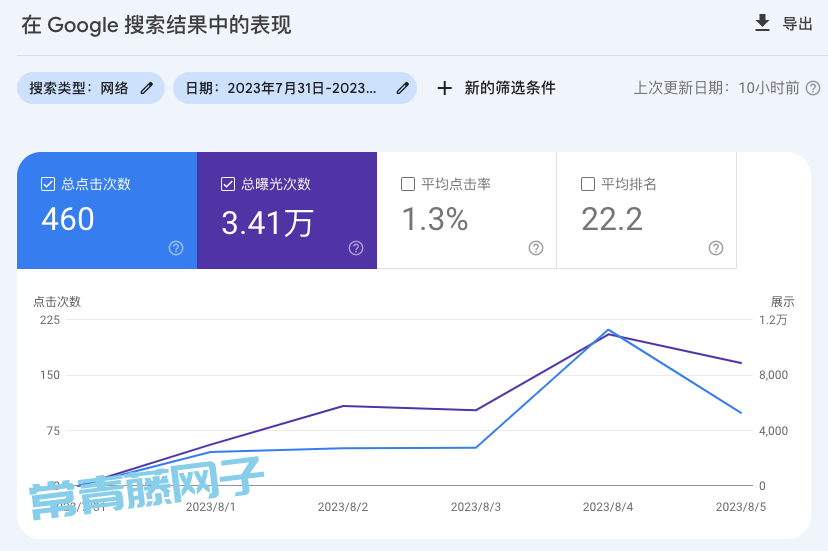The height and width of the screenshot is (551, 828).
Task: Click the 460 total clicks value
Action: pyautogui.click(x=68, y=219)
